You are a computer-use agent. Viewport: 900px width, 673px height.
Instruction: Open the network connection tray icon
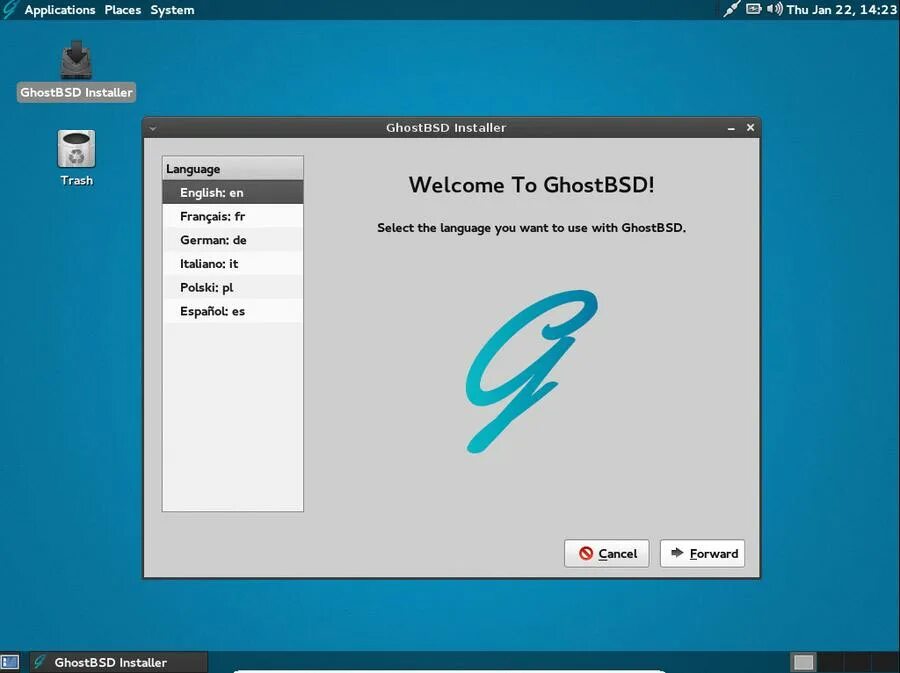(731, 9)
